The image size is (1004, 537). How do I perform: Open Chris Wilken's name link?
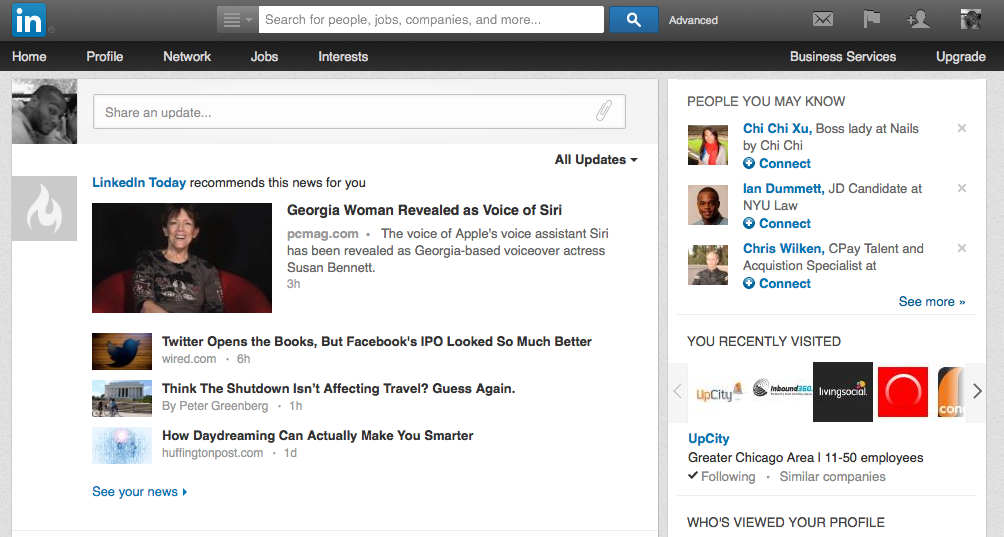pyautogui.click(x=784, y=248)
